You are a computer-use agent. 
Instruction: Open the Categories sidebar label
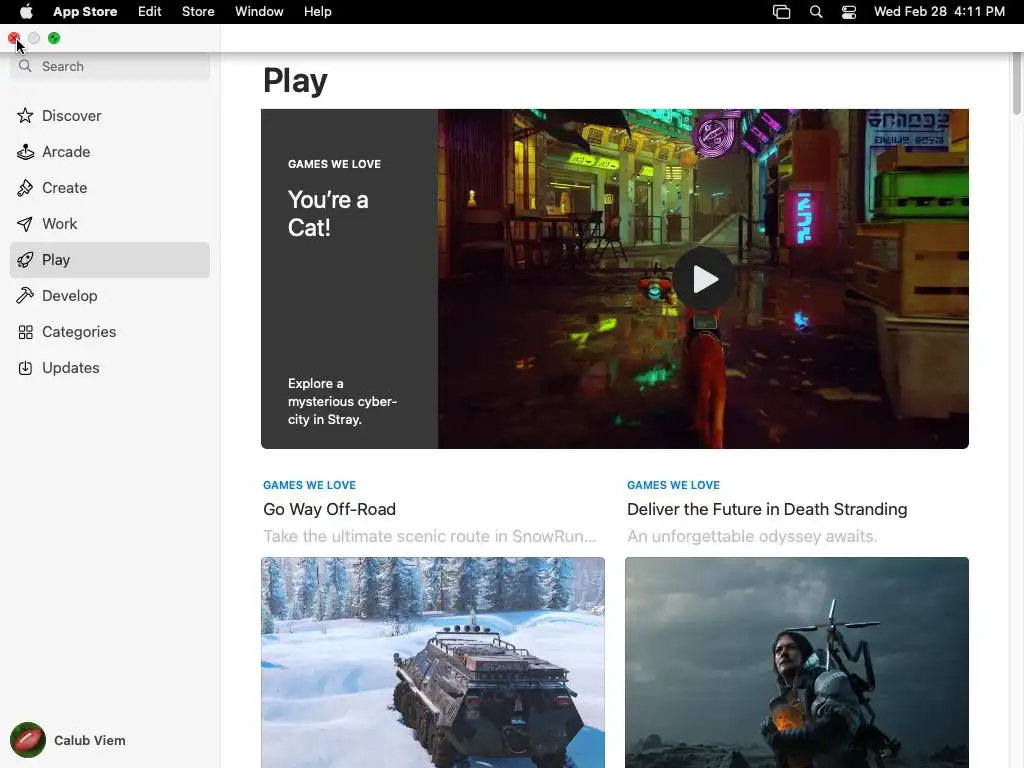coord(79,332)
